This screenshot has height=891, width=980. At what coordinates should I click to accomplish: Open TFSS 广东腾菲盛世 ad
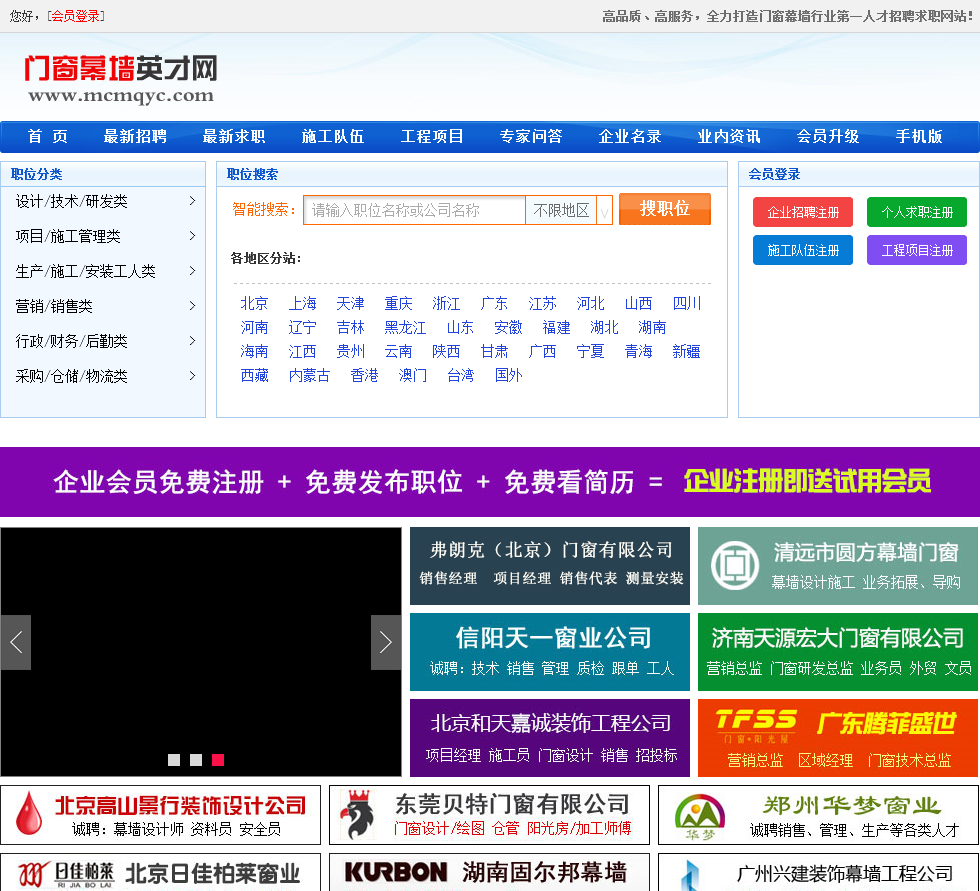click(x=838, y=738)
